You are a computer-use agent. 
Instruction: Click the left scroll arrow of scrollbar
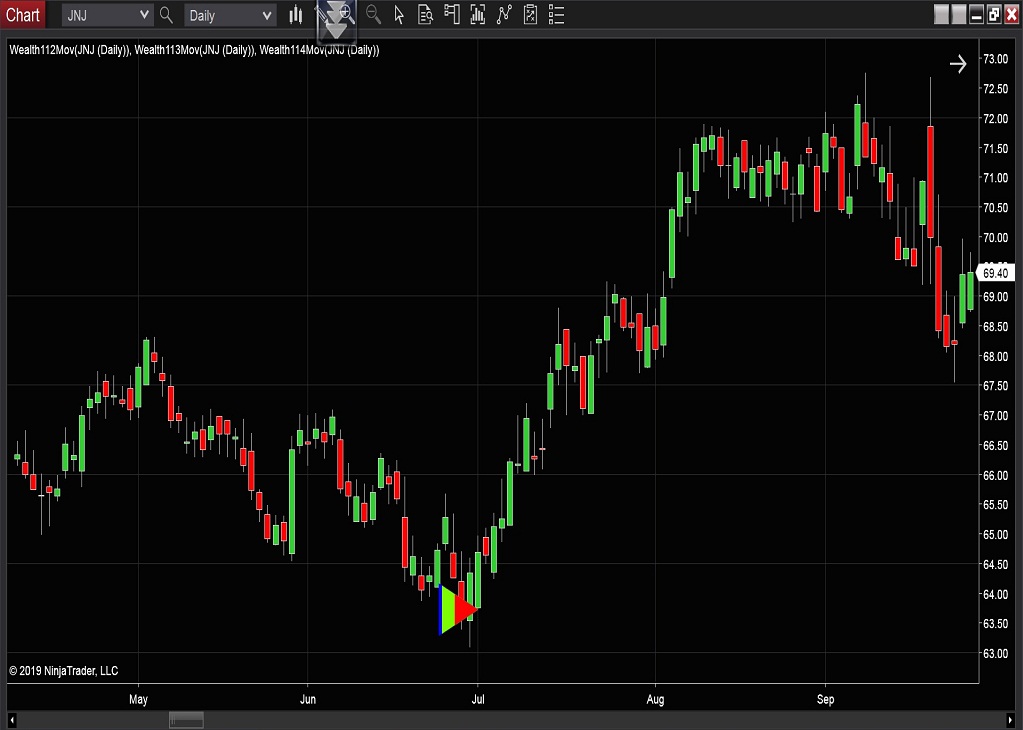pos(13,720)
